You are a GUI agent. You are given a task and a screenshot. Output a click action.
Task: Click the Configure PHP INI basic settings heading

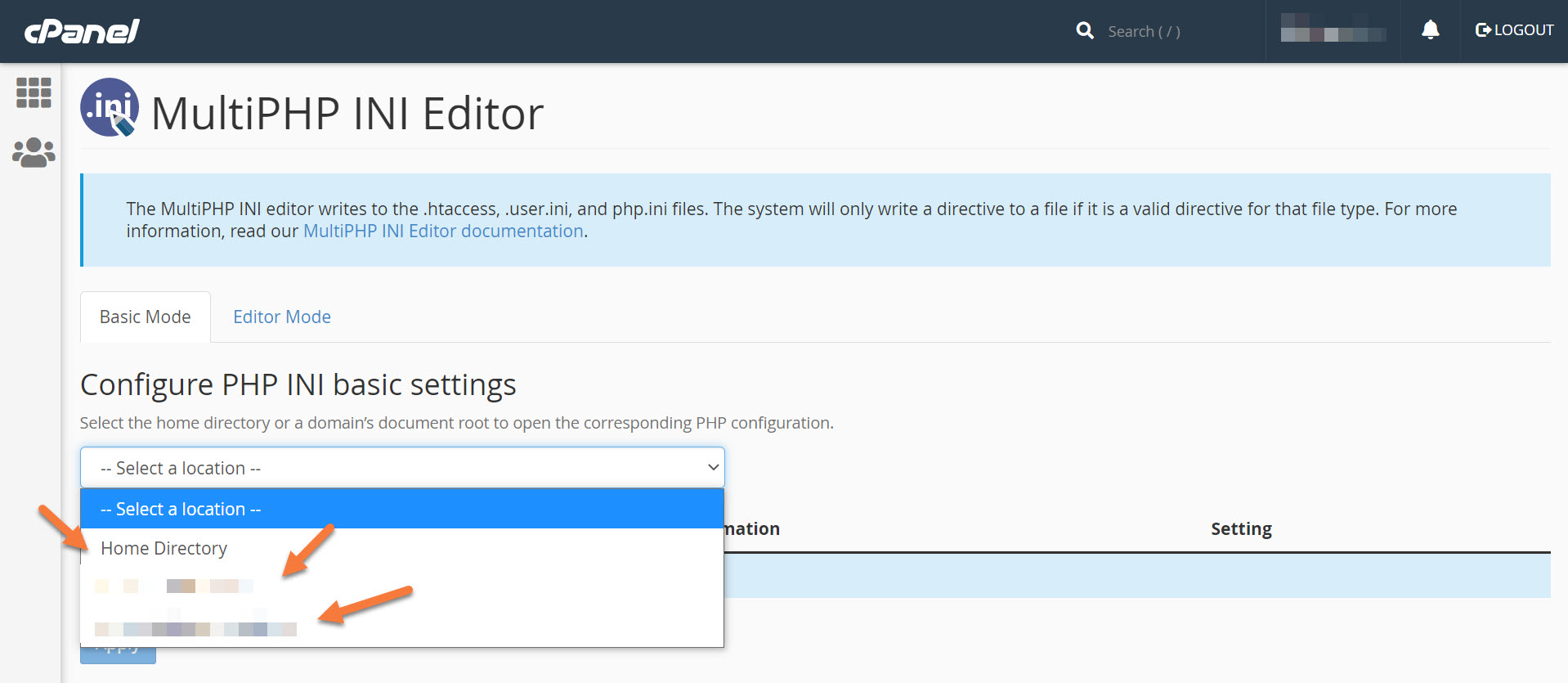[298, 385]
